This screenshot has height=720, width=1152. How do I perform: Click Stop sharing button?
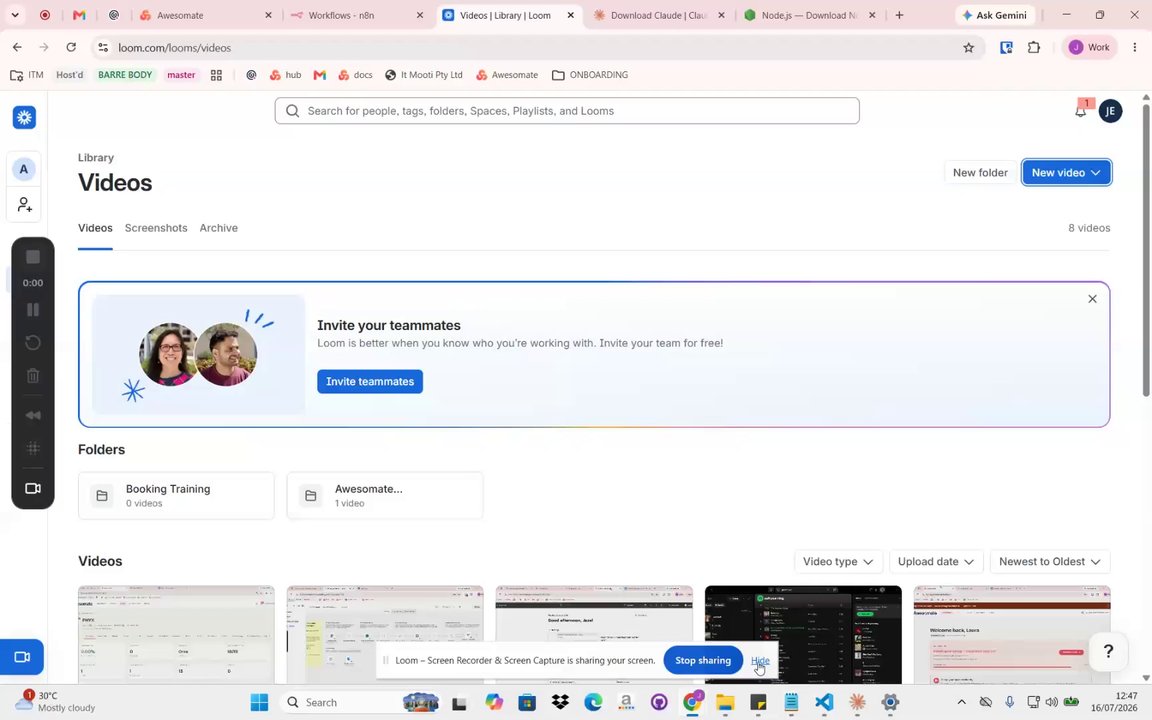pyautogui.click(x=703, y=660)
